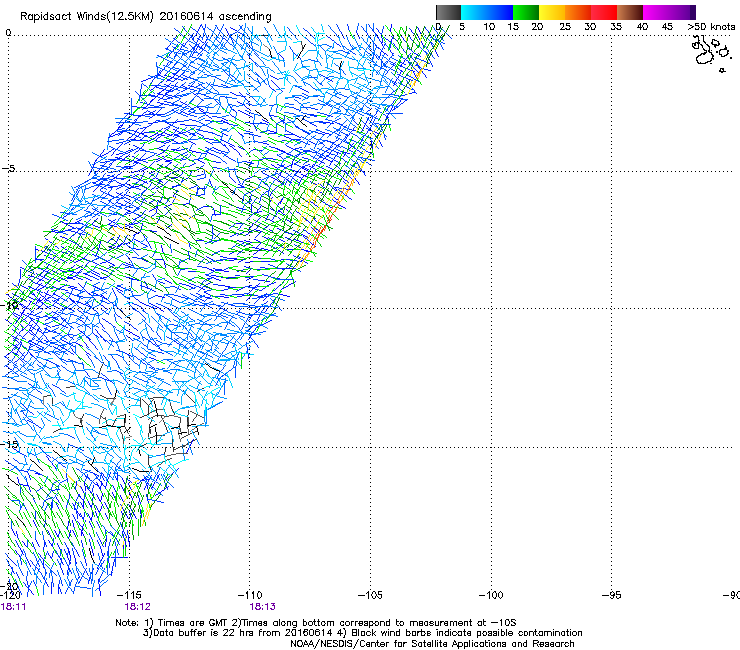Click the "10" label under the color bar
This screenshot has width=740, height=650.
pyautogui.click(x=489, y=27)
